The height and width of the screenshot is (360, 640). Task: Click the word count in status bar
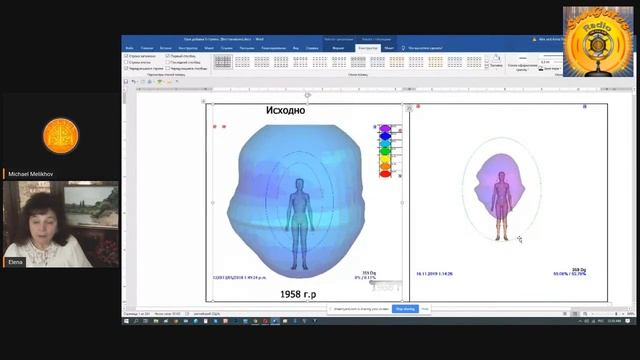coord(167,314)
